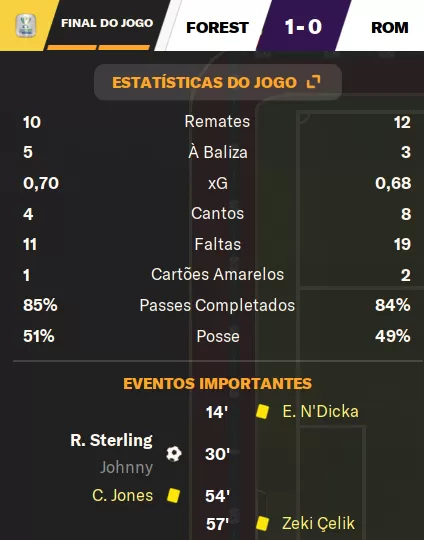
Task: Open R. Sterling's player profile
Action: (x=111, y=440)
